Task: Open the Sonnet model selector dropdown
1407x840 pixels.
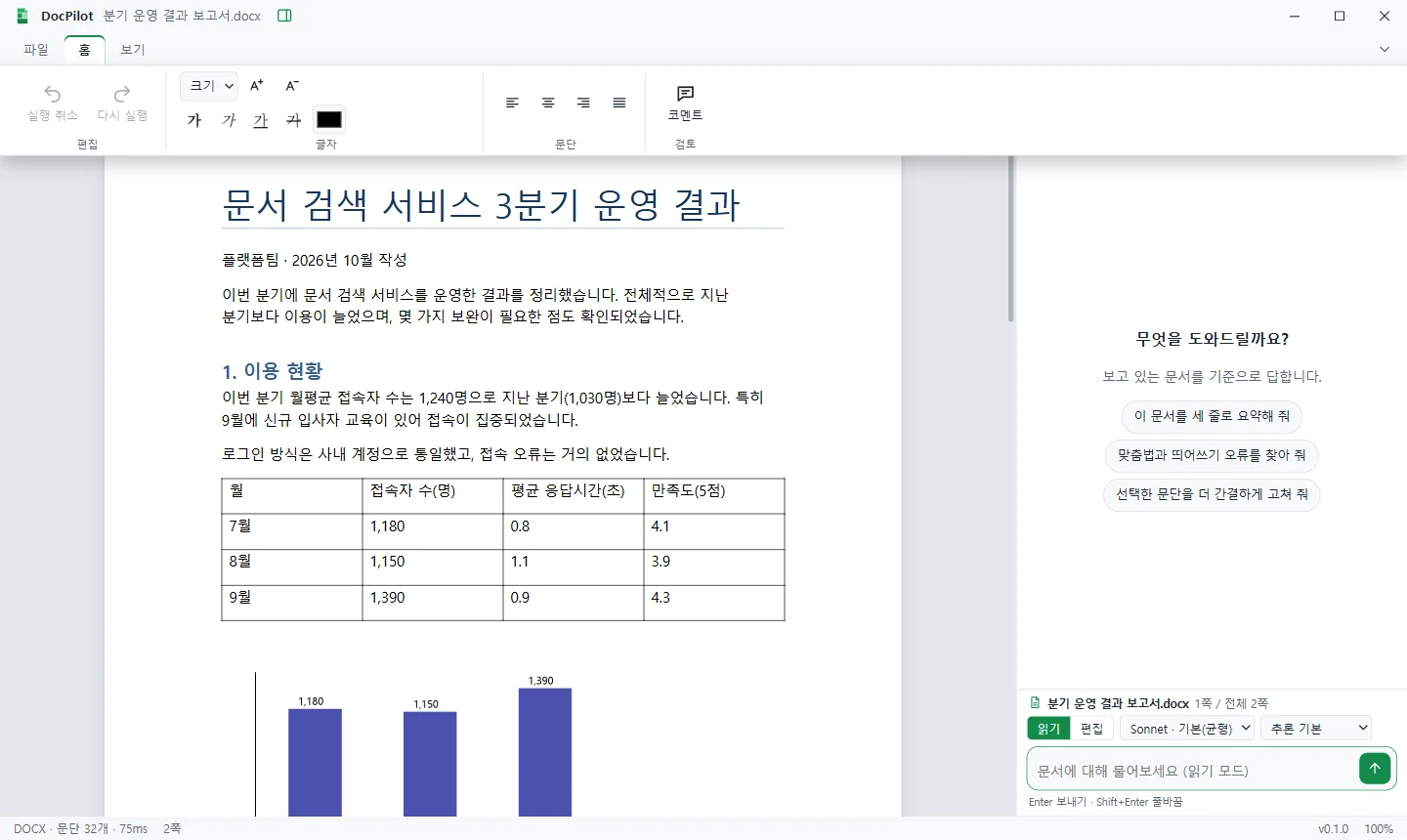Action: pyautogui.click(x=1187, y=729)
